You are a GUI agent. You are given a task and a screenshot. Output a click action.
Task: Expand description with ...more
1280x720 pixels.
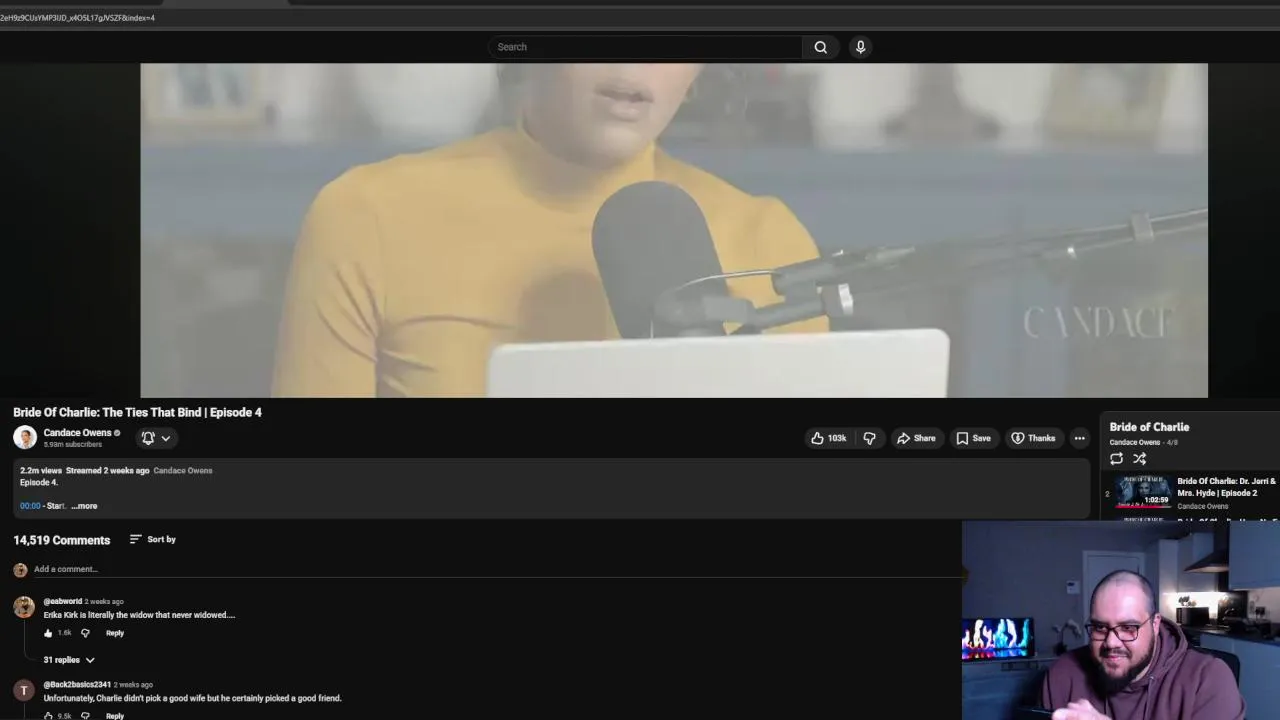(x=84, y=506)
